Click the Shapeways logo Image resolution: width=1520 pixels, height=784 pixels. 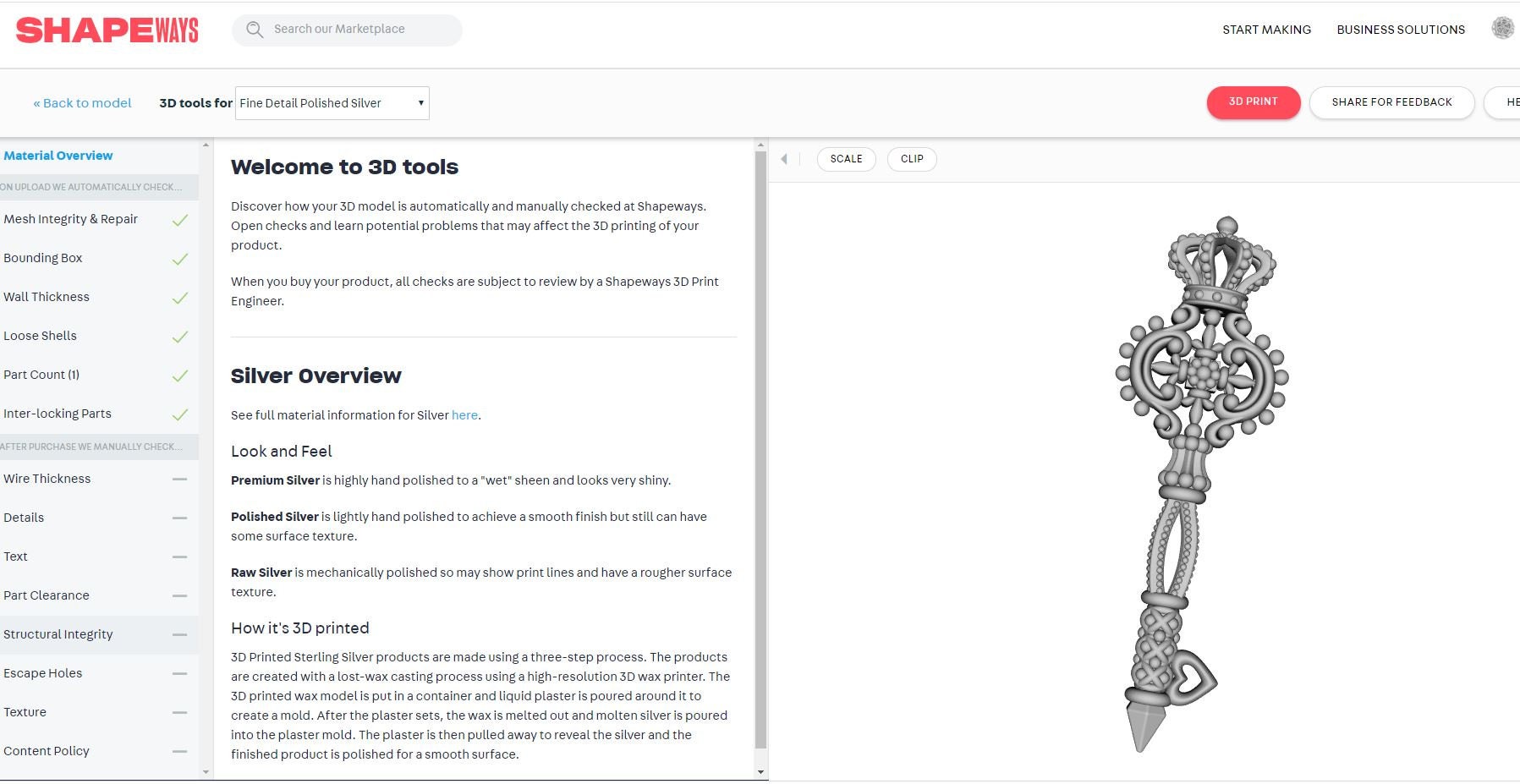(x=107, y=30)
